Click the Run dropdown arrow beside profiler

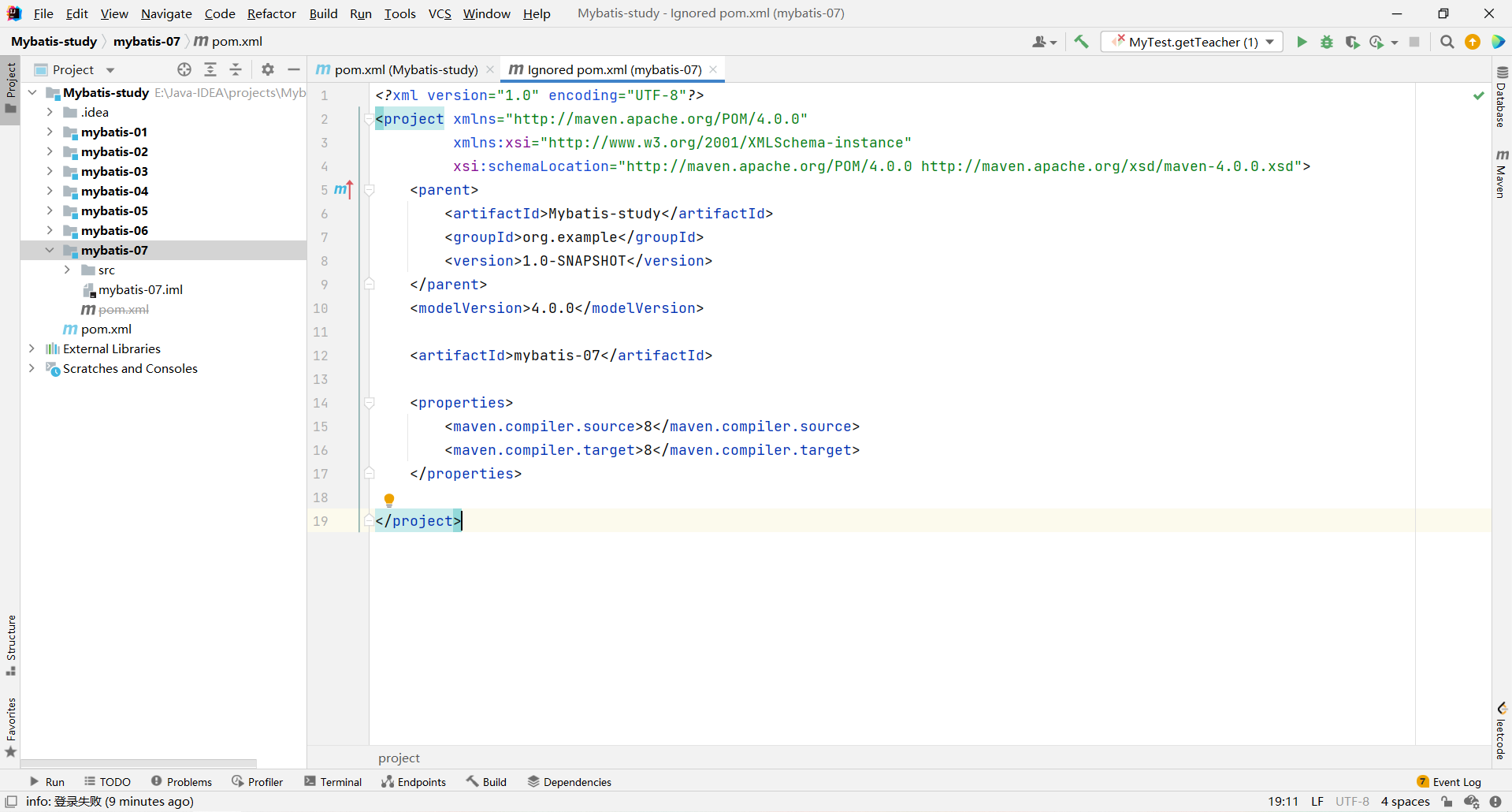pyautogui.click(x=1395, y=43)
